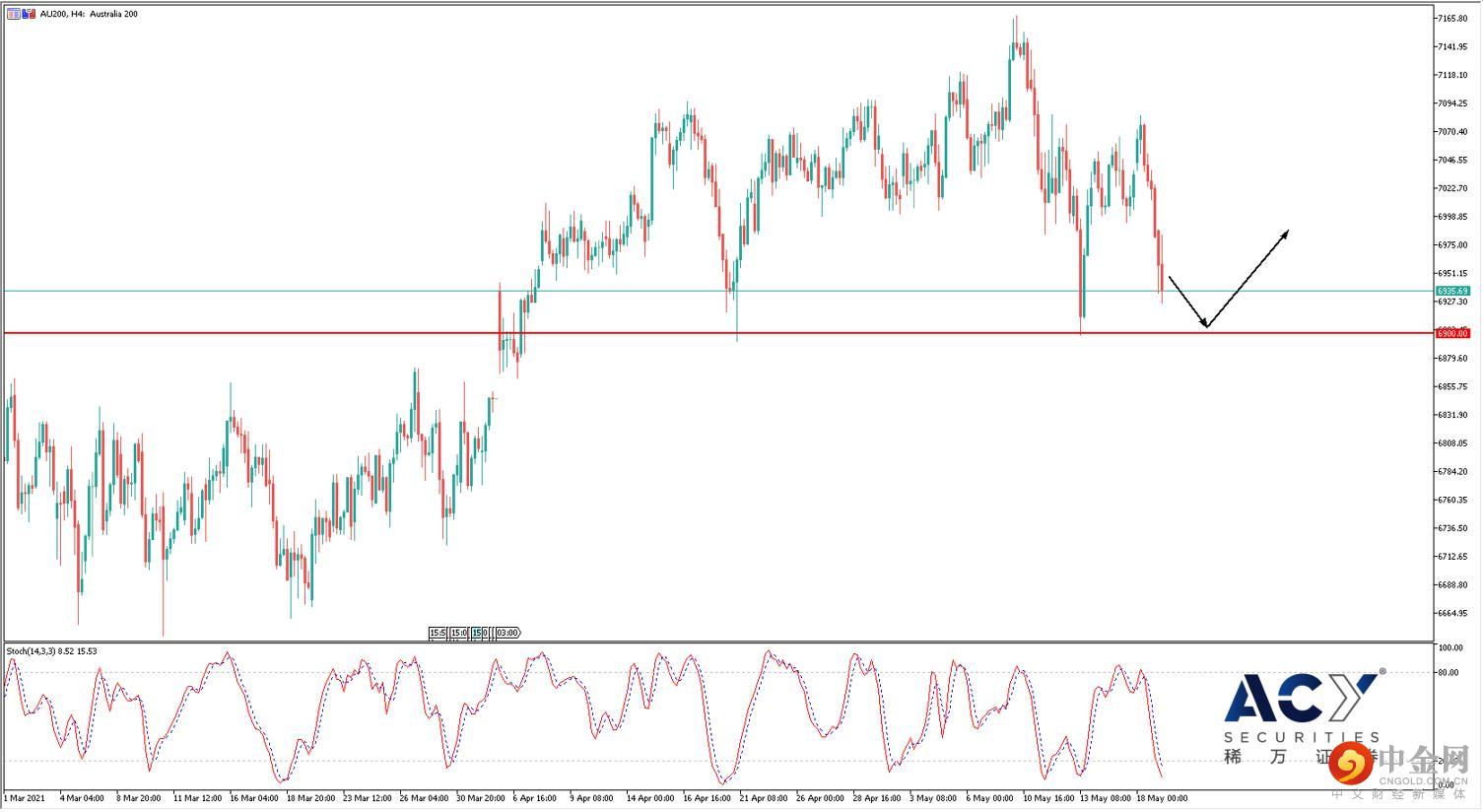
Task: Click the 6760.35 price scale label
Action: pyautogui.click(x=1452, y=500)
